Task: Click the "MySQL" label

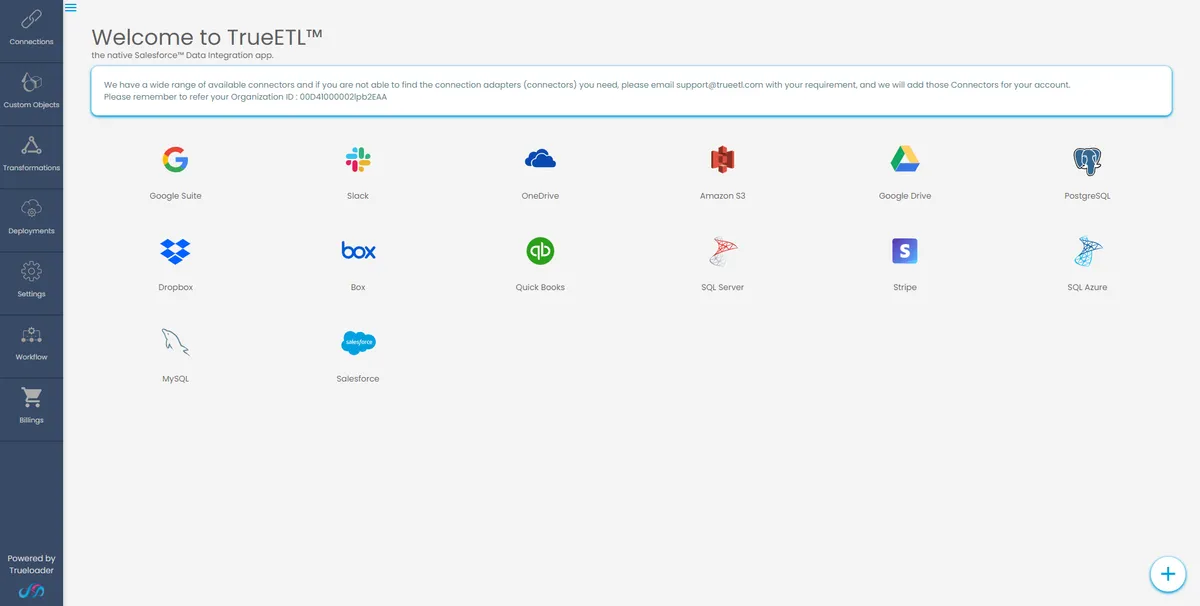Action: 175,379
